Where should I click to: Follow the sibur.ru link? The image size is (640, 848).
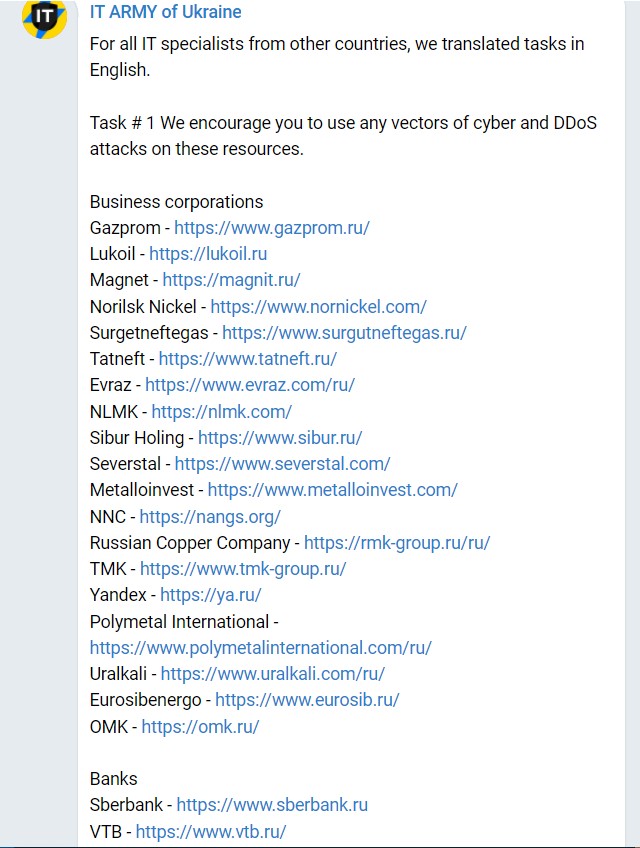(279, 438)
